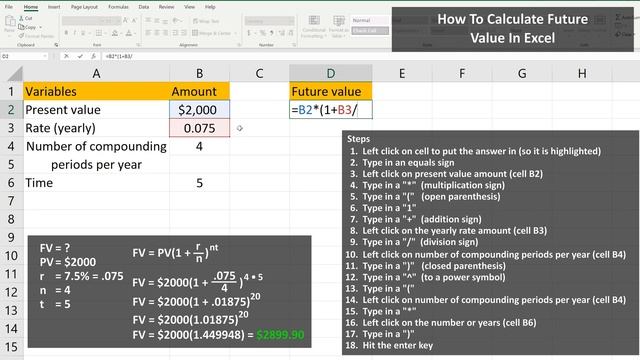Image resolution: width=640 pixels, height=360 pixels.
Task: Select column D header
Action: tap(331, 73)
